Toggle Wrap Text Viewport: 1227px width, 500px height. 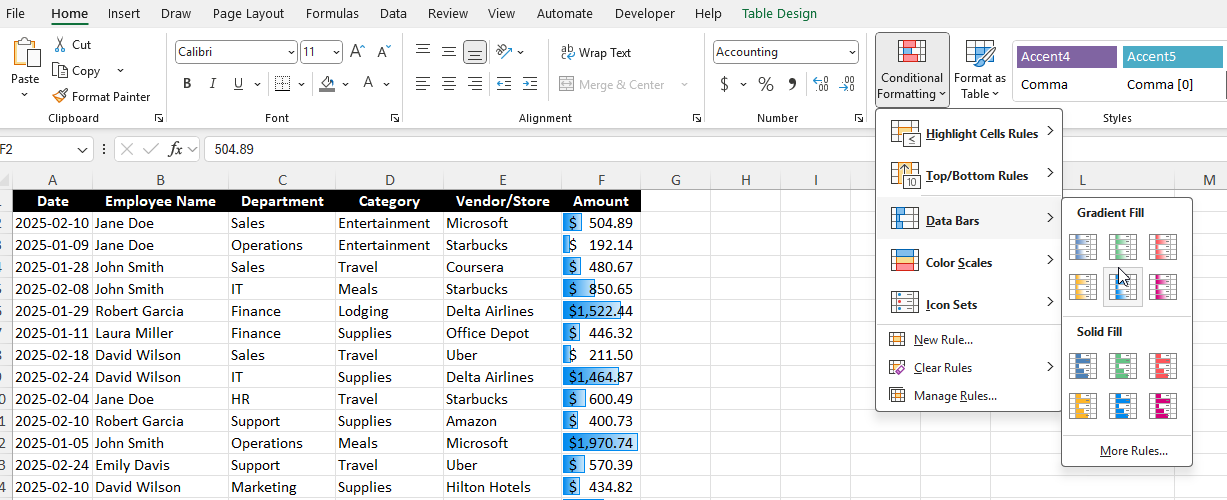coord(596,53)
